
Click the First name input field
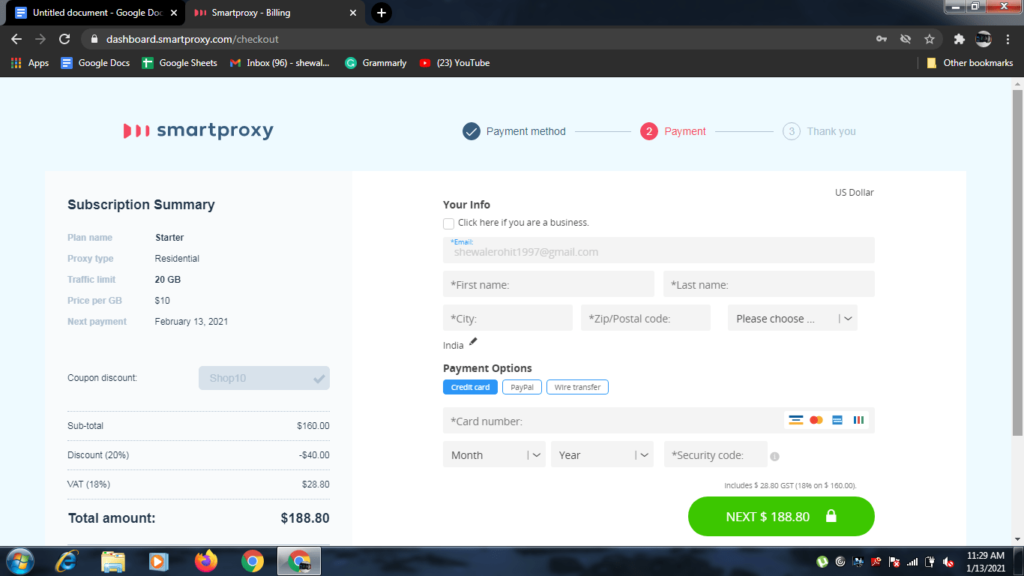549,284
